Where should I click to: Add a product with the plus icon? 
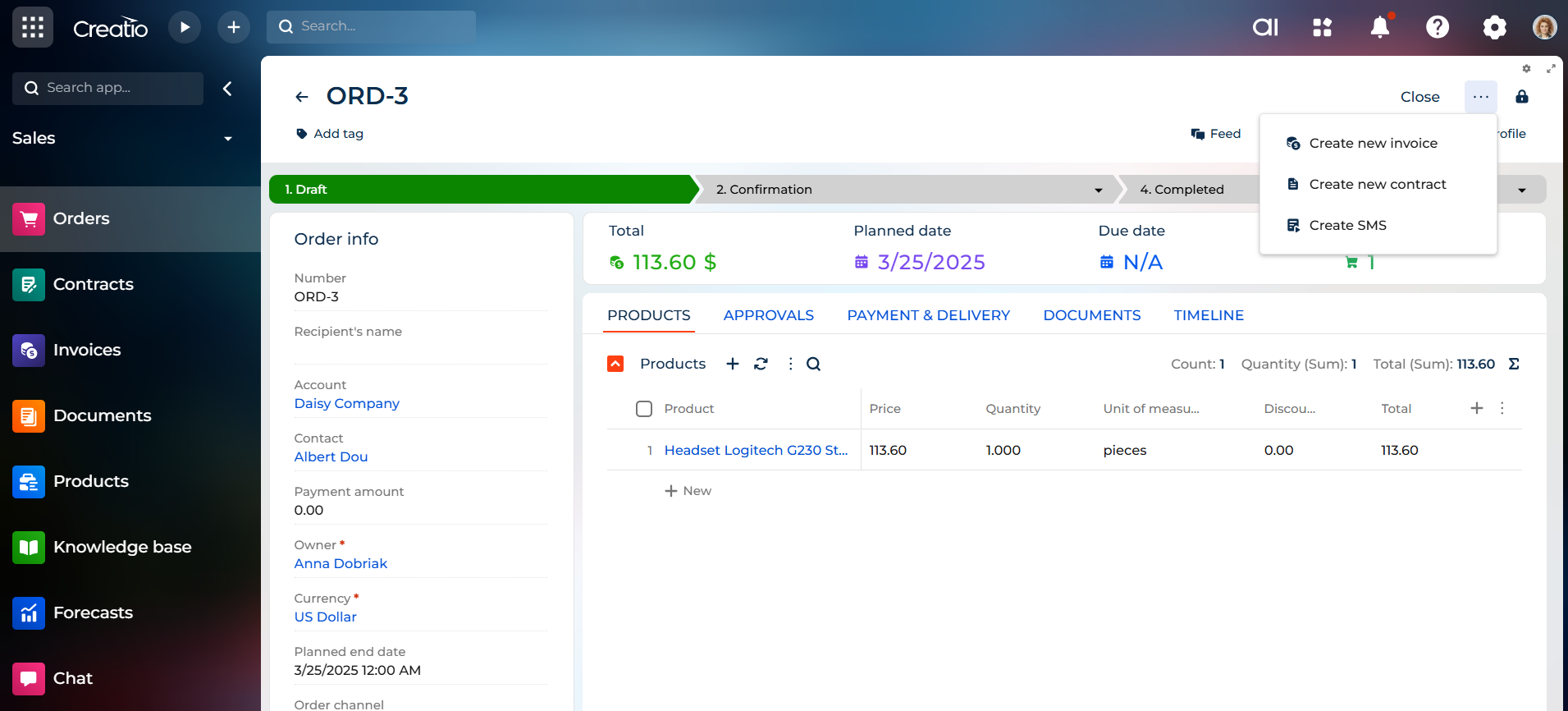coord(733,364)
